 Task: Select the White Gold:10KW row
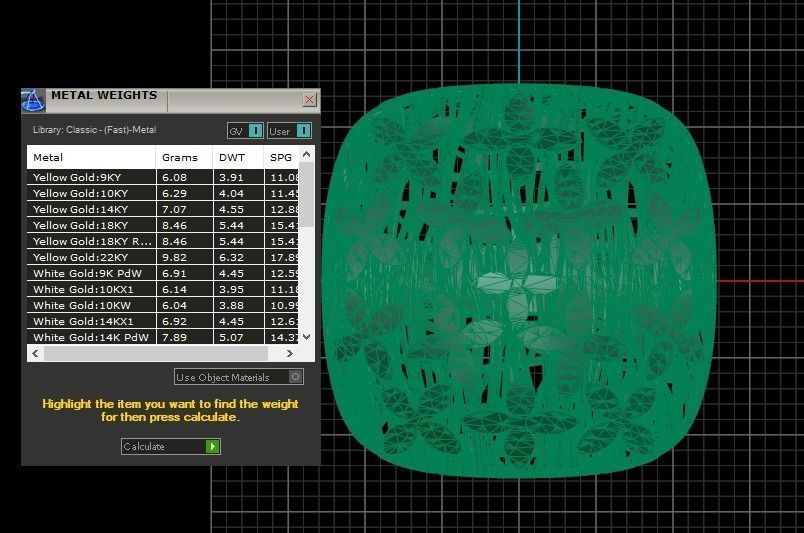point(163,305)
